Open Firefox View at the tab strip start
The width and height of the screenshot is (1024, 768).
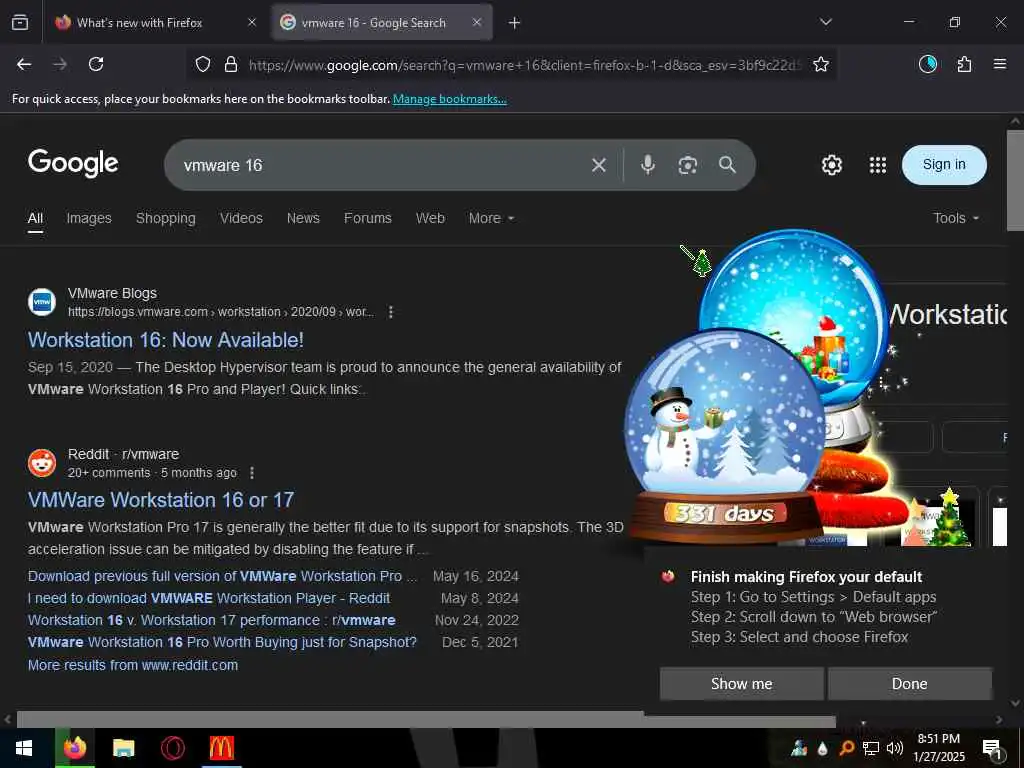(20, 22)
